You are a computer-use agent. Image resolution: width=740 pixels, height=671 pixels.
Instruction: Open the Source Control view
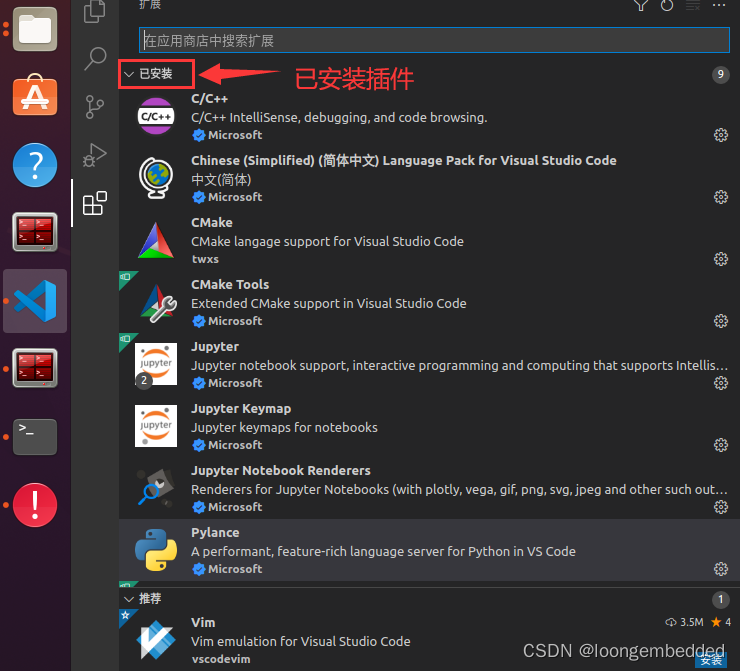point(95,107)
